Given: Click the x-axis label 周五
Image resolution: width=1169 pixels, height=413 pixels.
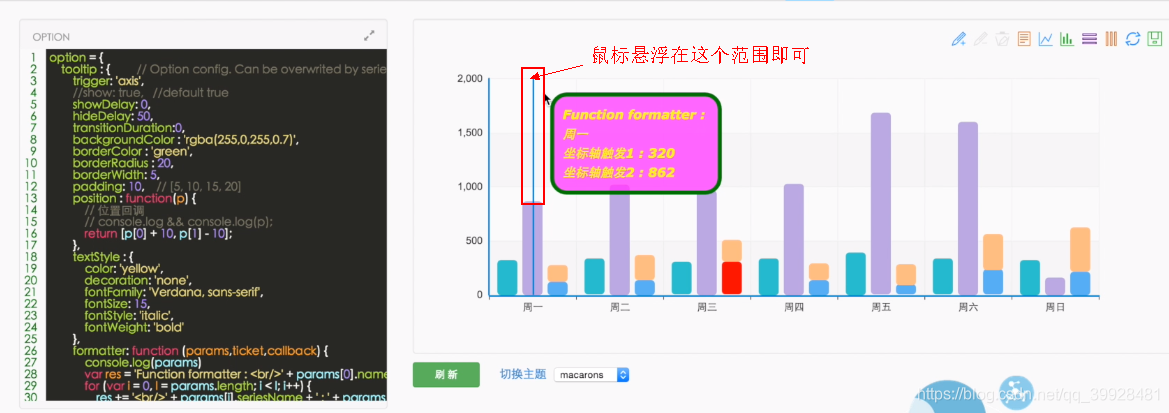Looking at the screenshot, I should 881,306.
